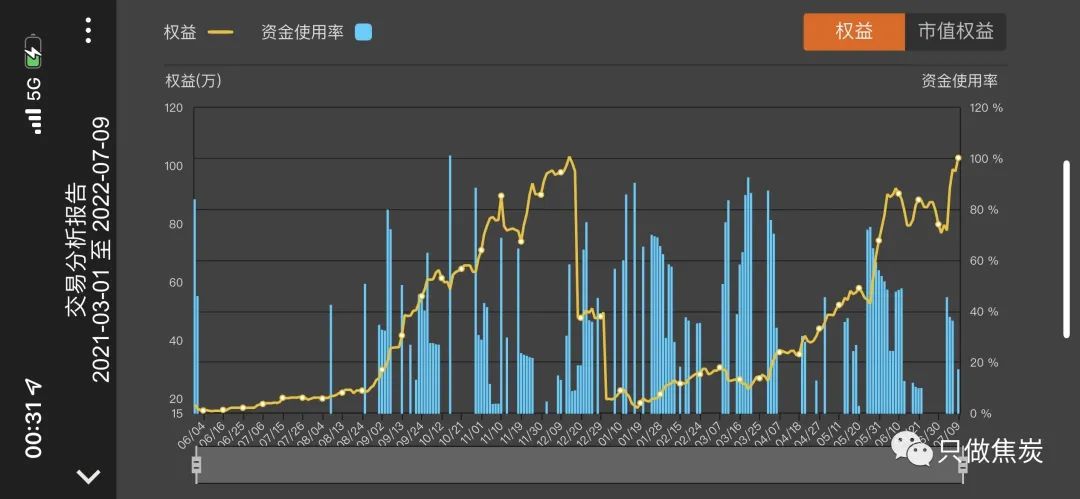This screenshot has height=499, width=1080.
Task: Select the final equity point at 100
Action: pos(958,158)
